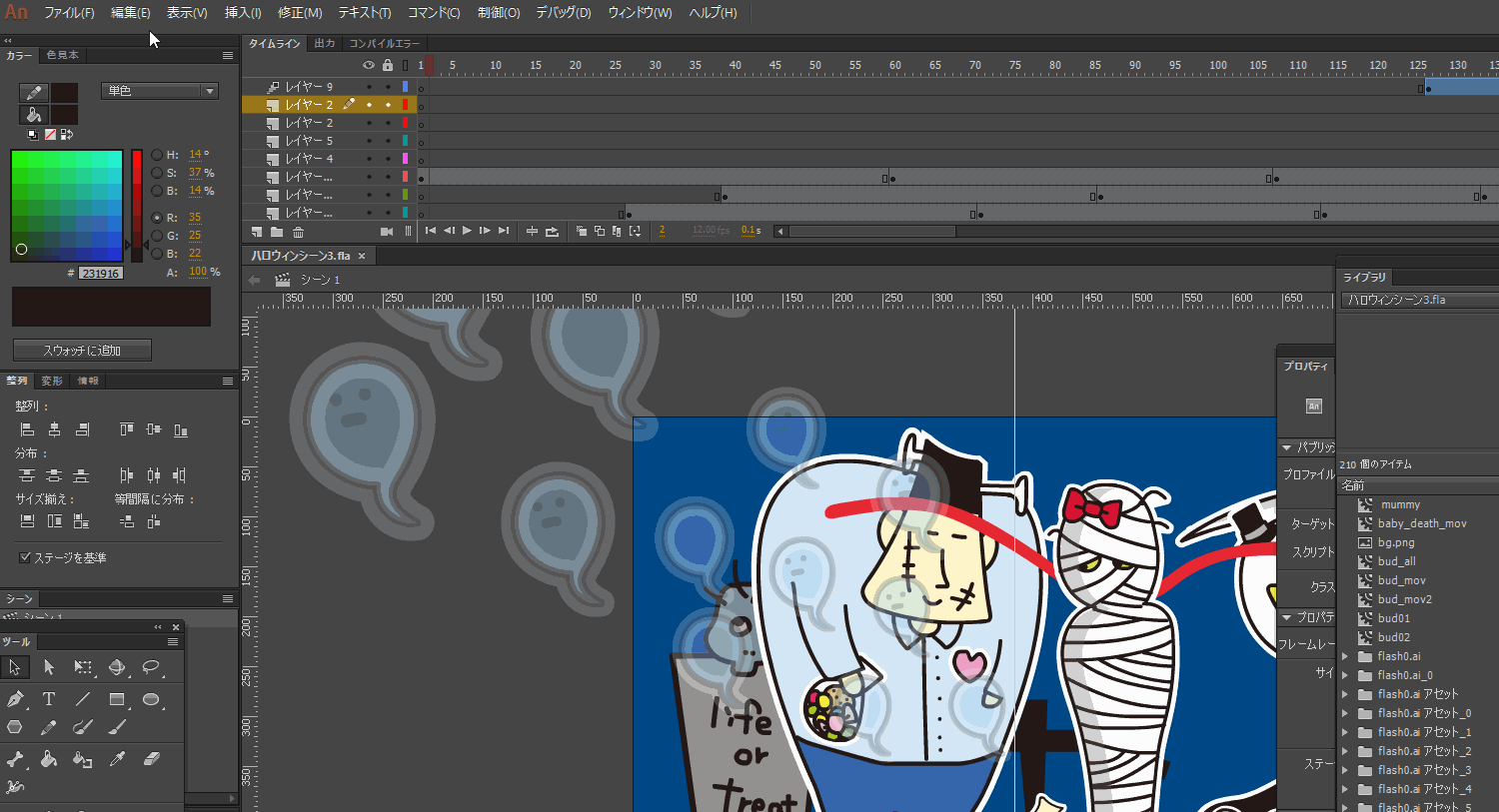Click the green-blue color picker field
1499x812 pixels.
click(66, 205)
